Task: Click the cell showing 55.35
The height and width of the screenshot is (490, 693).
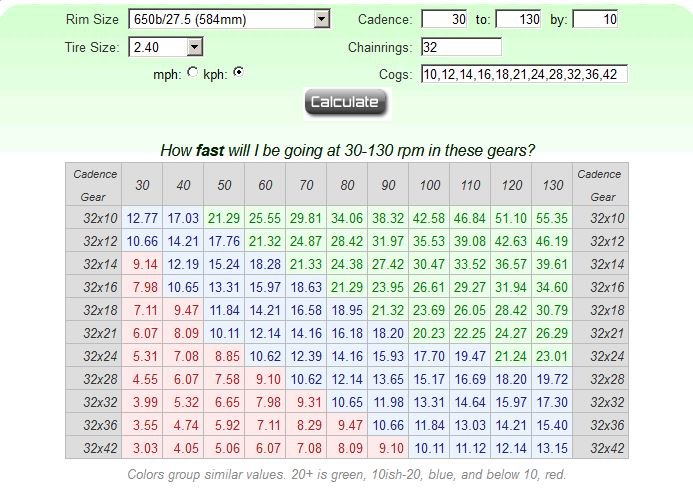Action: coord(552,218)
